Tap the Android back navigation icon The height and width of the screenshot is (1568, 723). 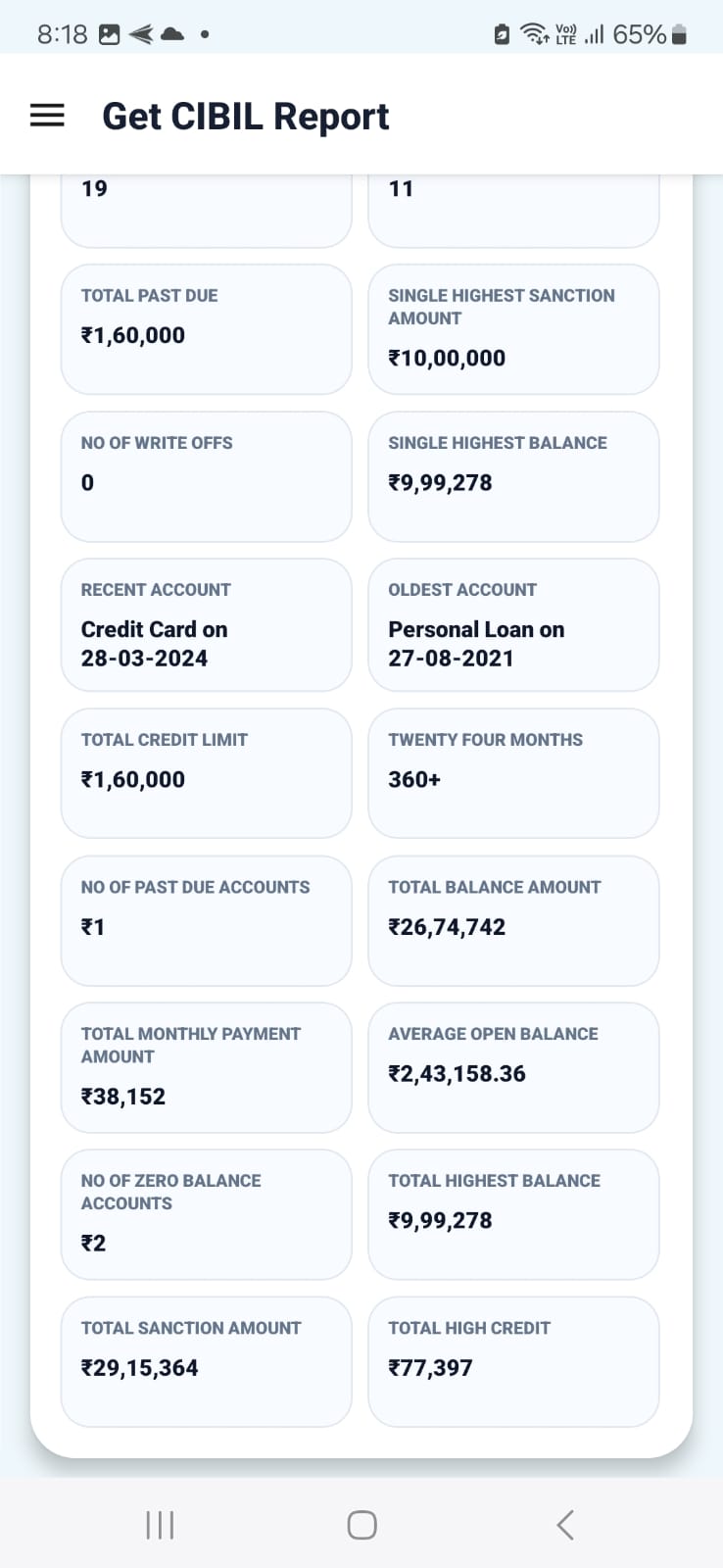click(x=565, y=1525)
